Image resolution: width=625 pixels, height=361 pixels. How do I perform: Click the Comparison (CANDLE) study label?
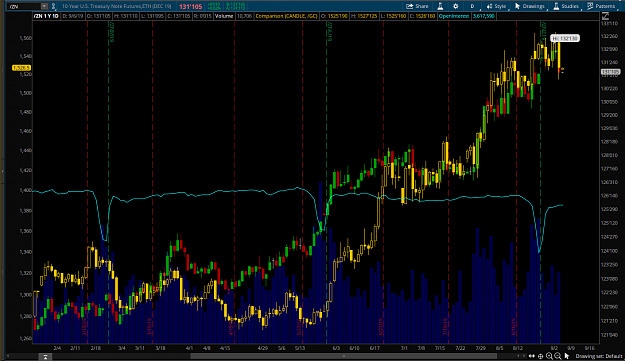click(287, 16)
